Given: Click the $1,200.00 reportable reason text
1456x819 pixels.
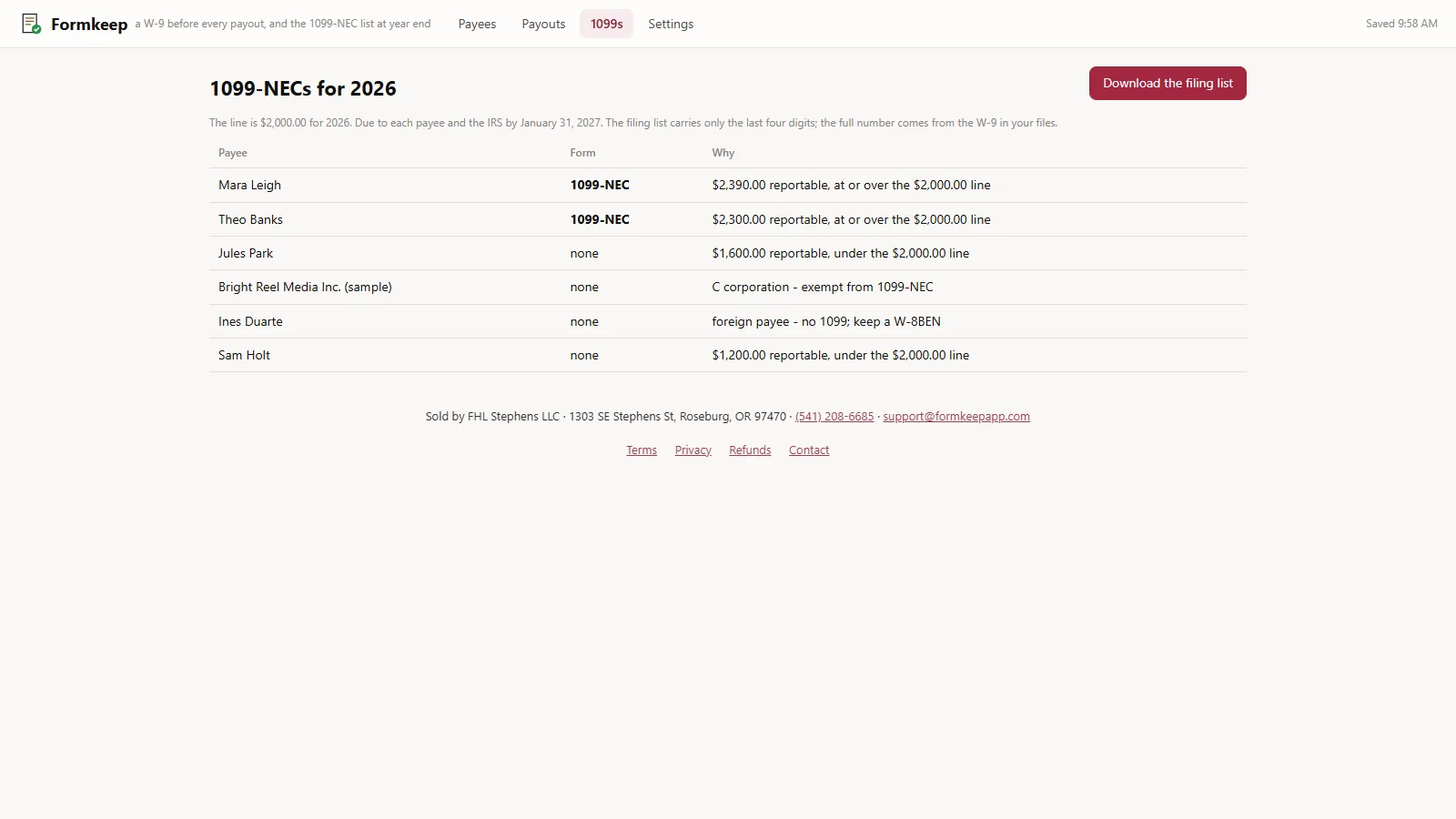Looking at the screenshot, I should click(x=840, y=355).
